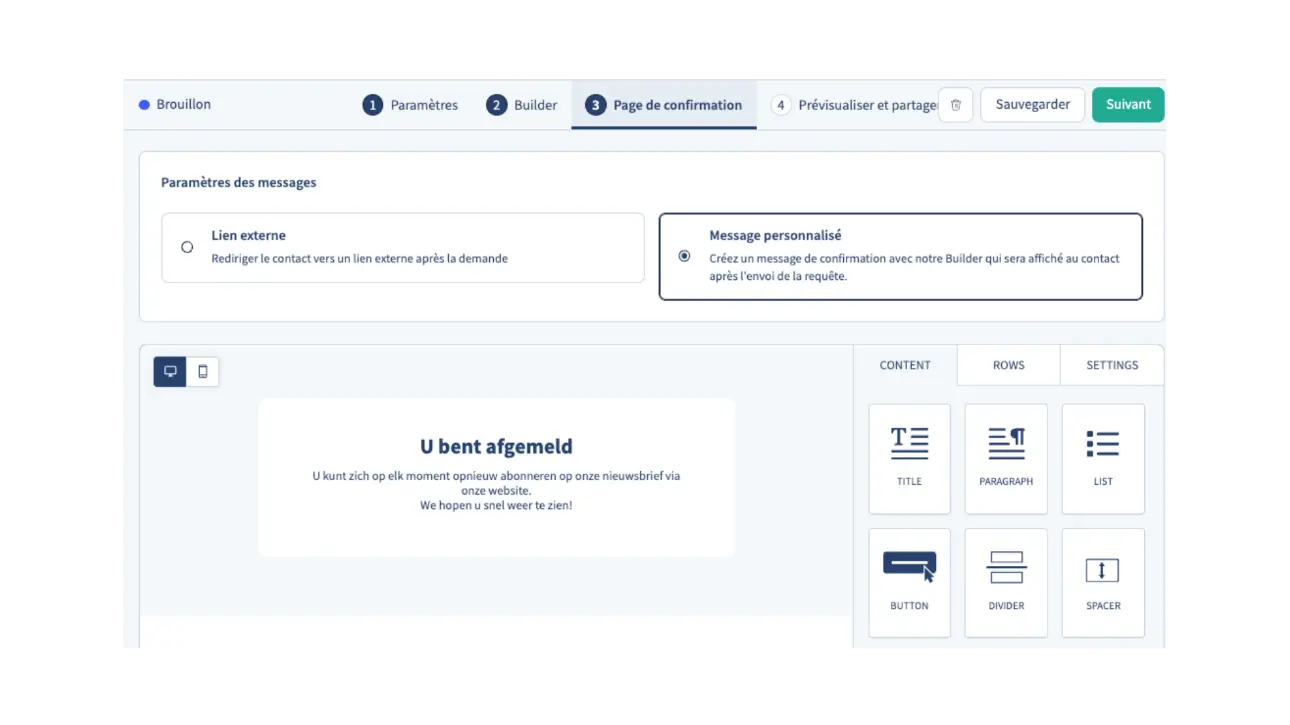
Task: Go to step 1 Paramètres
Action: 411,105
